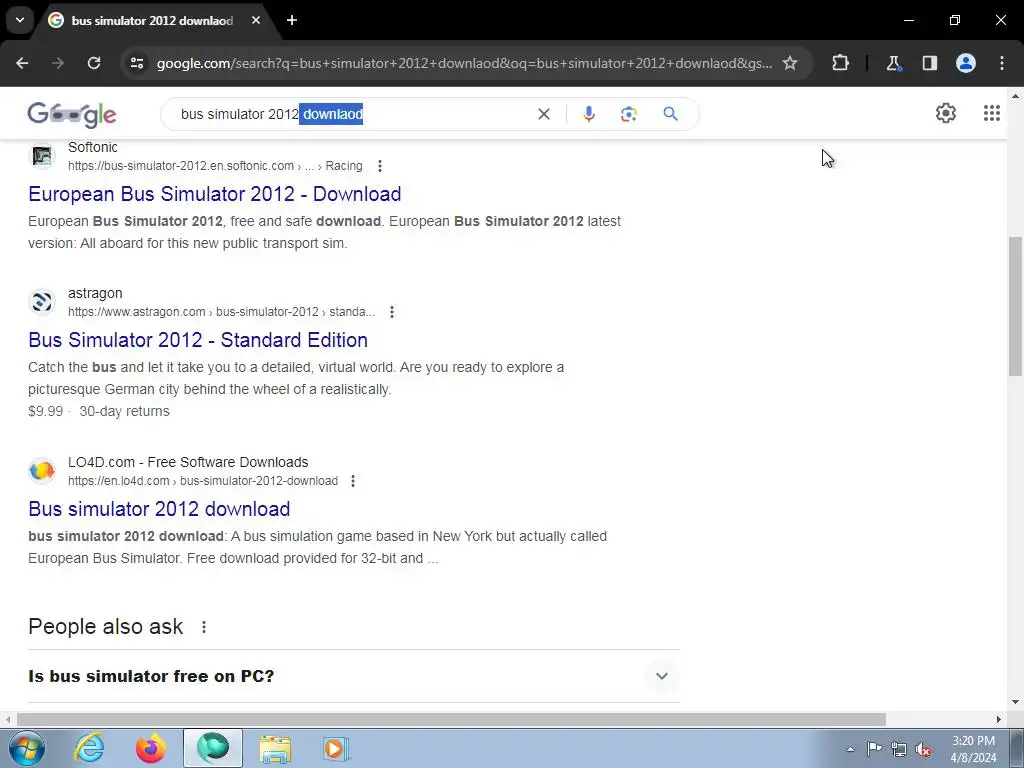The width and height of the screenshot is (1024, 768).
Task: Bookmark this page with the star icon
Action: (x=790, y=63)
